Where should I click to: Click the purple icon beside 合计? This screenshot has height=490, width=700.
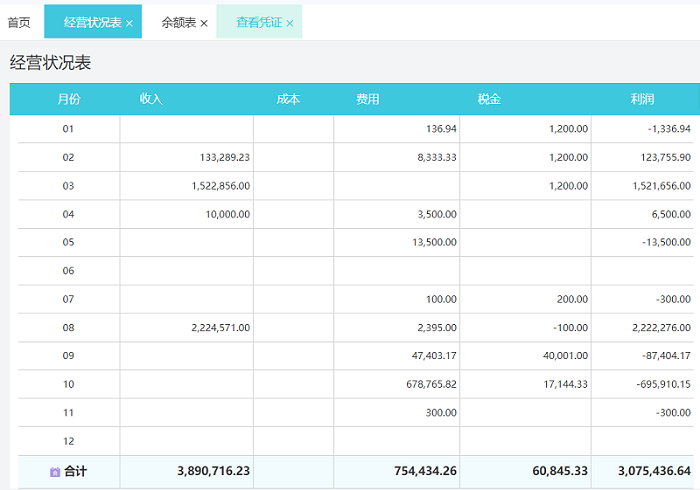pyautogui.click(x=55, y=472)
